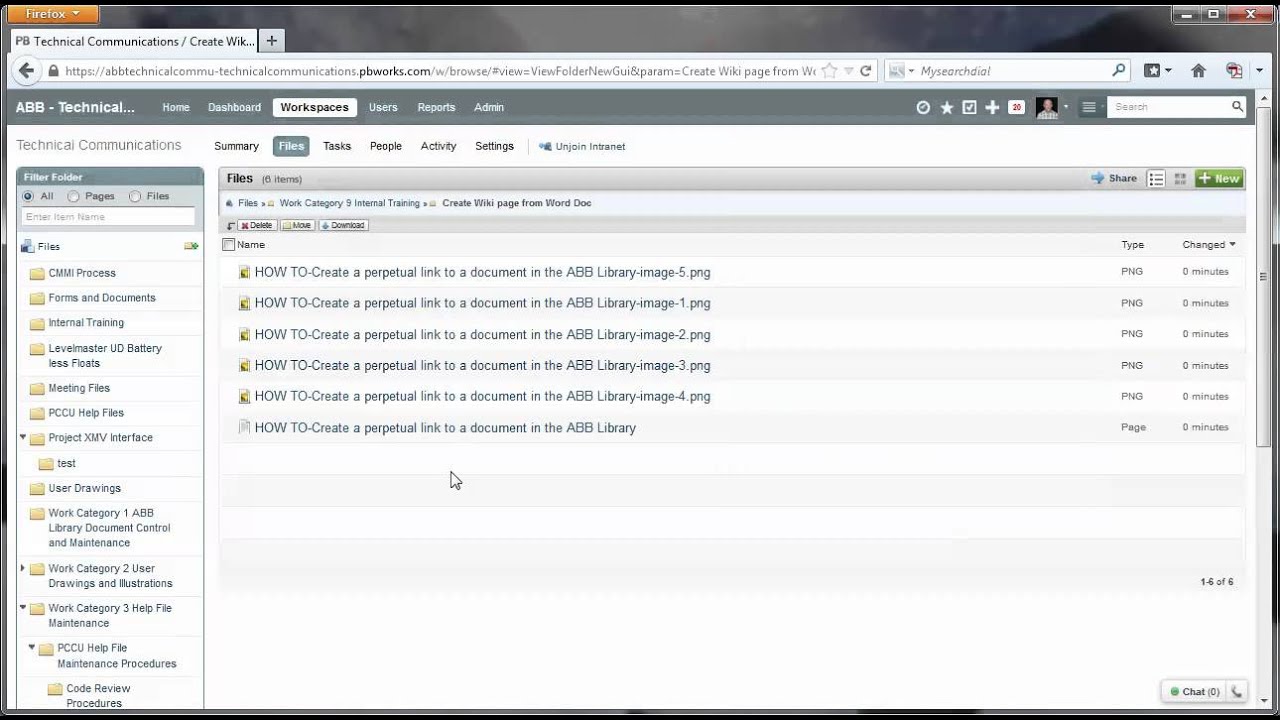The width and height of the screenshot is (1280, 720).
Task: Click icon of image-1.png file
Action: 244,303
